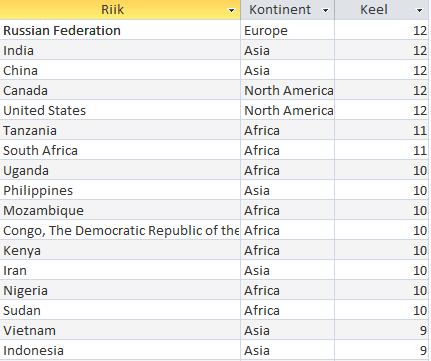Click the Indonesia cell
Viewport: 431px width, 361px height.
click(x=120, y=350)
